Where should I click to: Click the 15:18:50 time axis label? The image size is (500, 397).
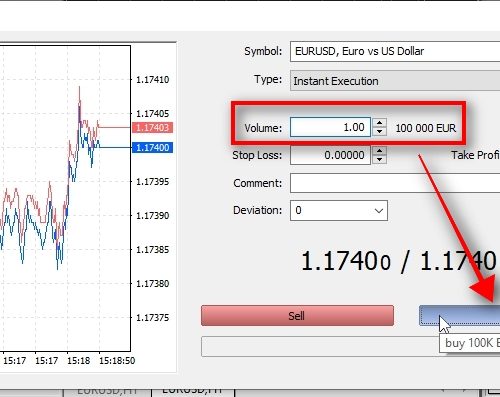(117, 361)
